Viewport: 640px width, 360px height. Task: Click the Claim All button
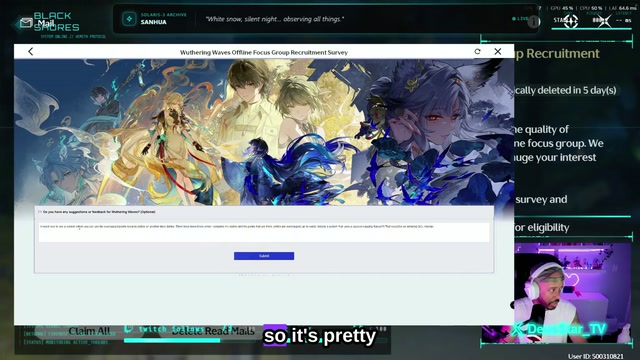tap(89, 331)
